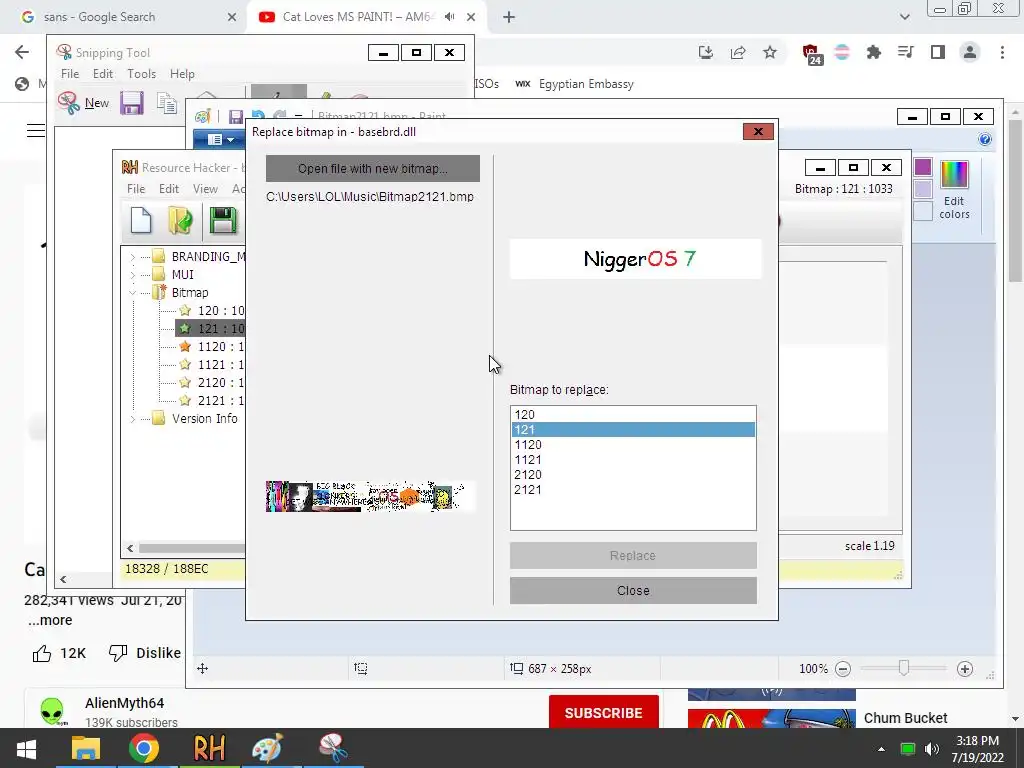This screenshot has width=1024, height=768.
Task: Click the green save floppy icon in Resource Hacker
Action: [223, 220]
